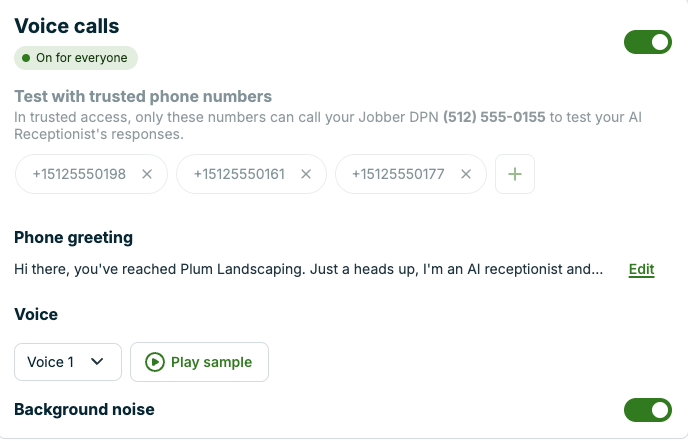Click the On for everyone status badge

[x=75, y=58]
